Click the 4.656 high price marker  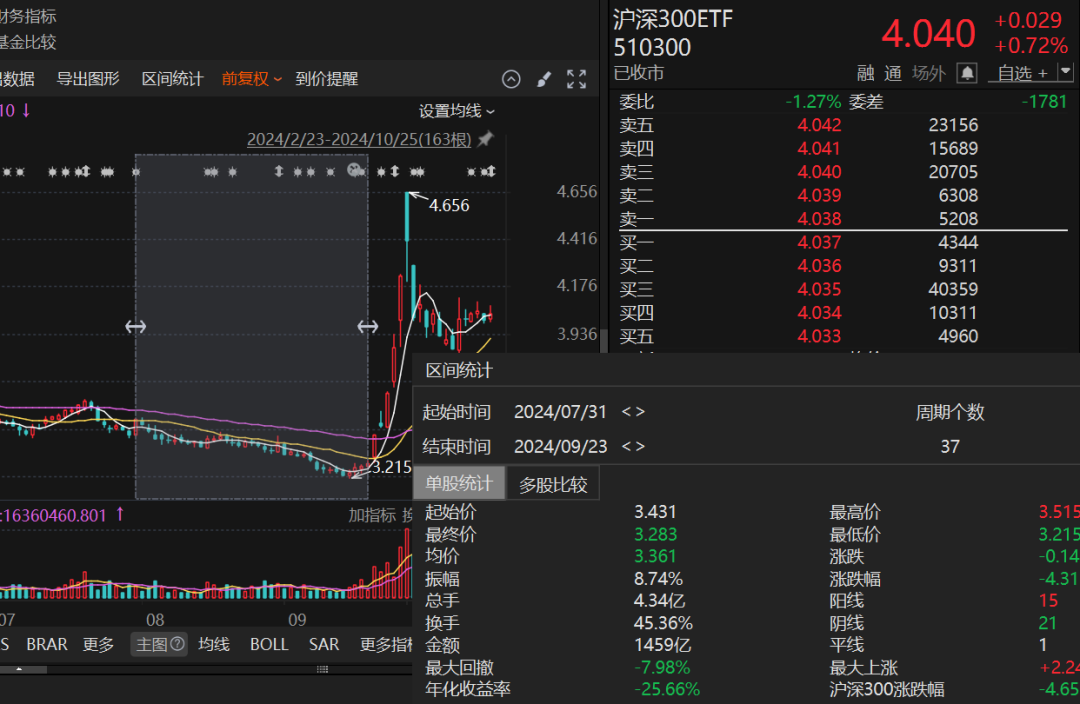(448, 205)
